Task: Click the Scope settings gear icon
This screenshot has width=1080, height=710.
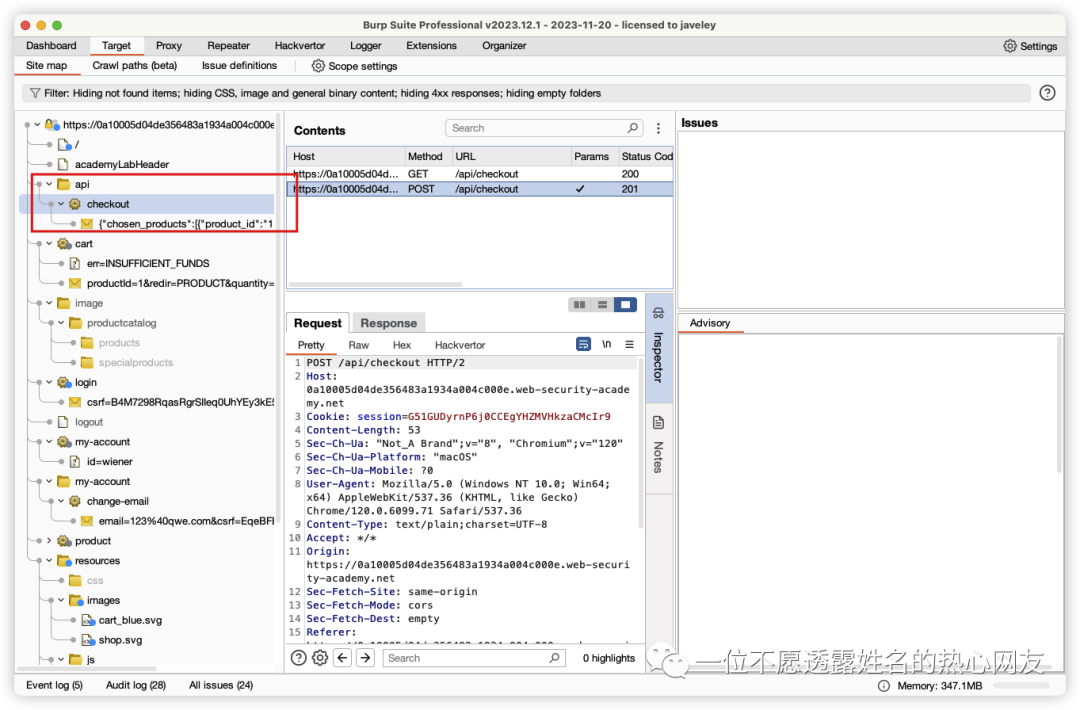Action: coord(318,66)
